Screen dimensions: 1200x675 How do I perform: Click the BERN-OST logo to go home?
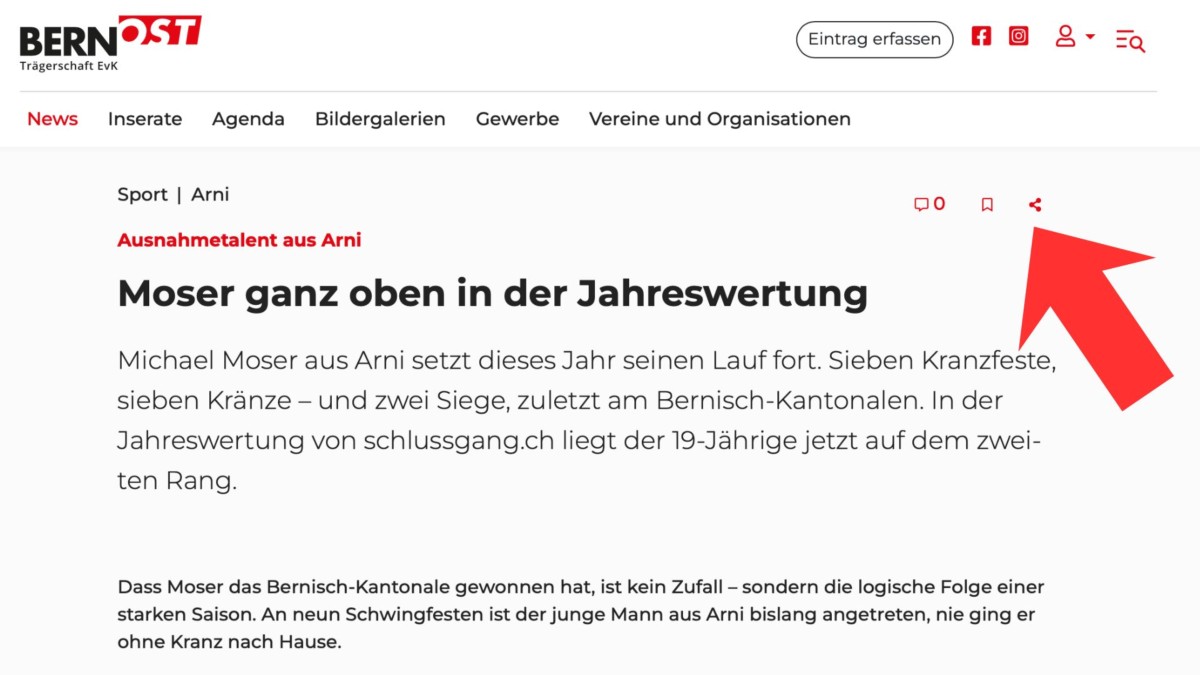(x=110, y=40)
